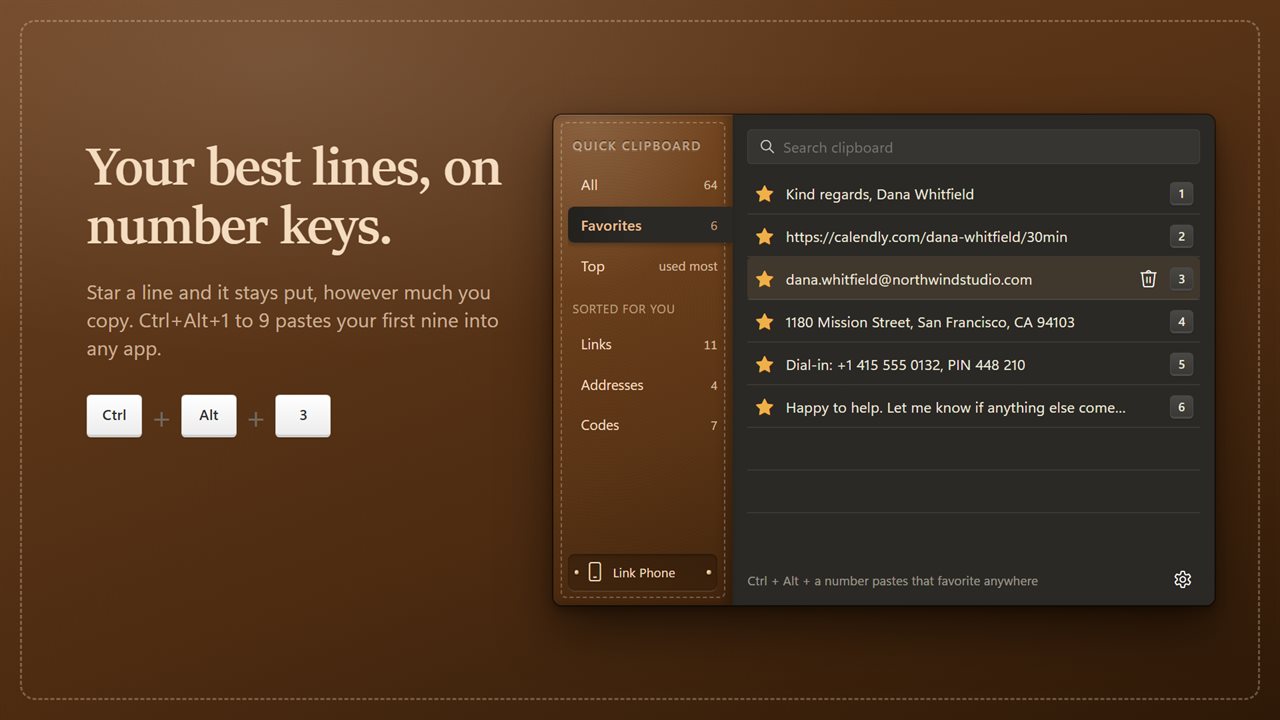Click the shortcut badge 5
This screenshot has width=1280, height=720.
[1181, 365]
